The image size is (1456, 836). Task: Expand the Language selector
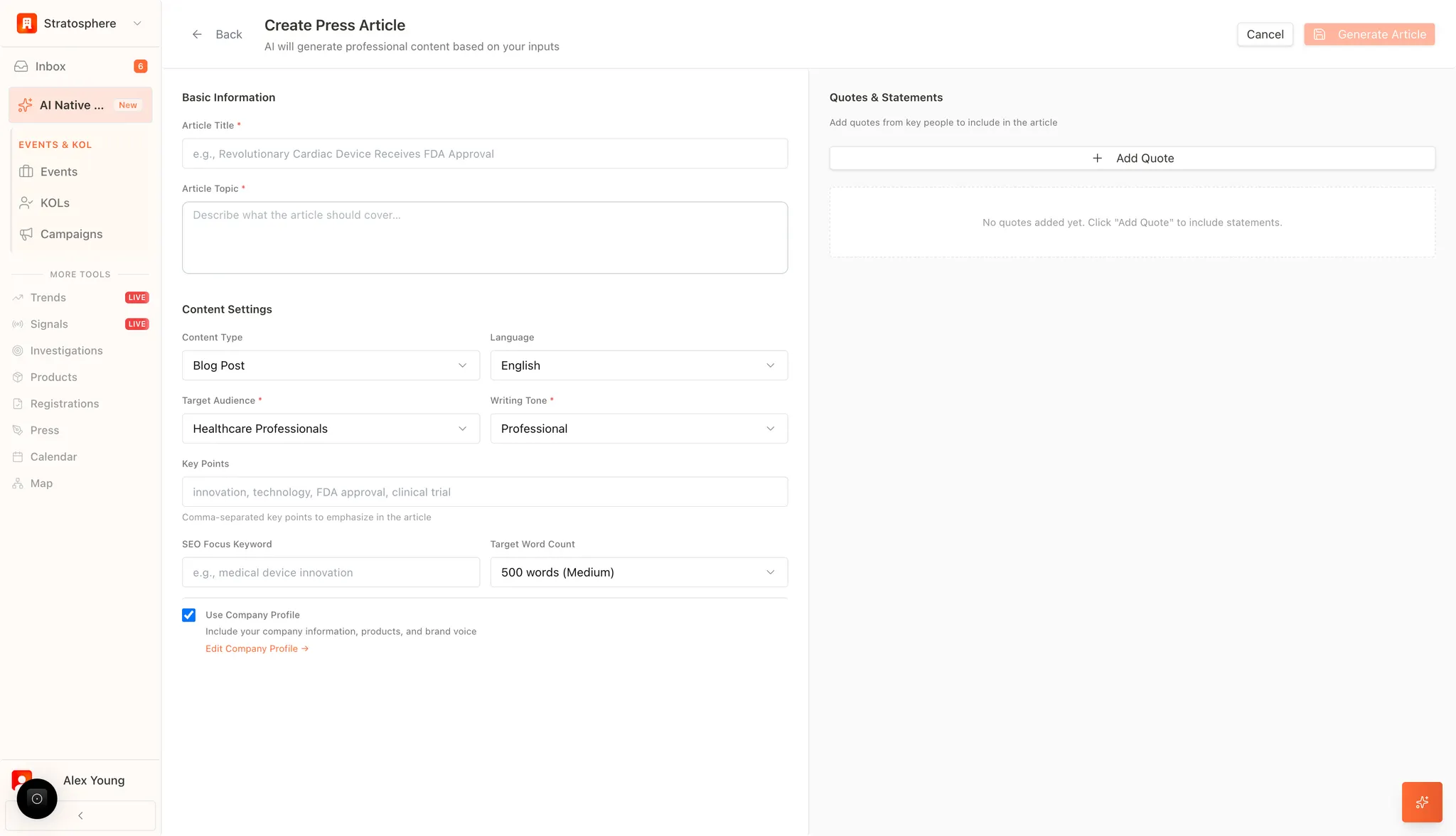coord(638,365)
